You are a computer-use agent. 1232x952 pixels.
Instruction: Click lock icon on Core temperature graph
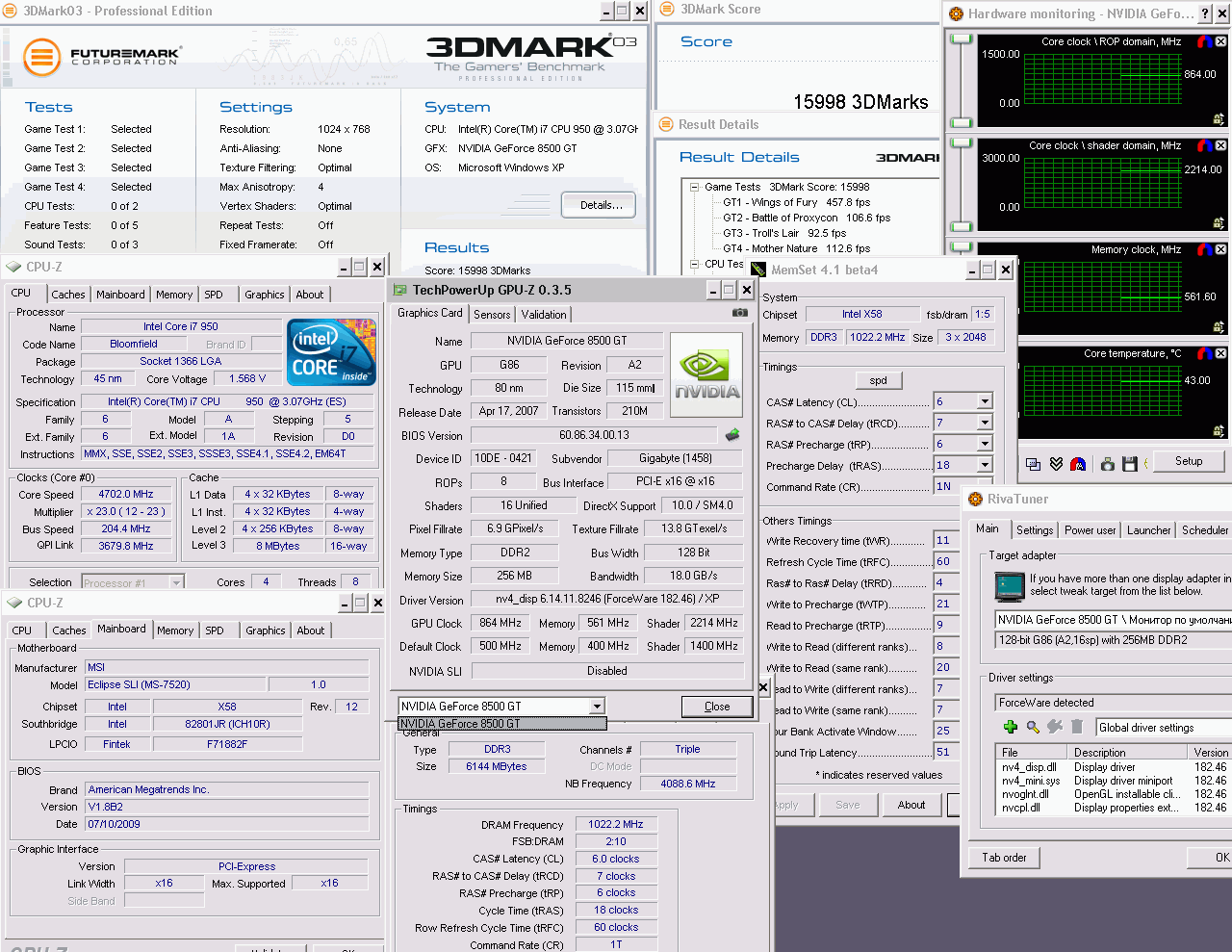(1219, 431)
